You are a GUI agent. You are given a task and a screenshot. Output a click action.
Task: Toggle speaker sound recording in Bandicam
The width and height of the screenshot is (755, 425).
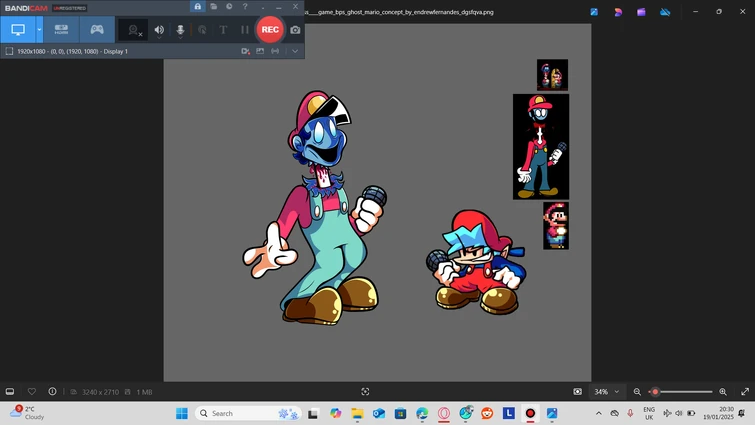tap(159, 30)
